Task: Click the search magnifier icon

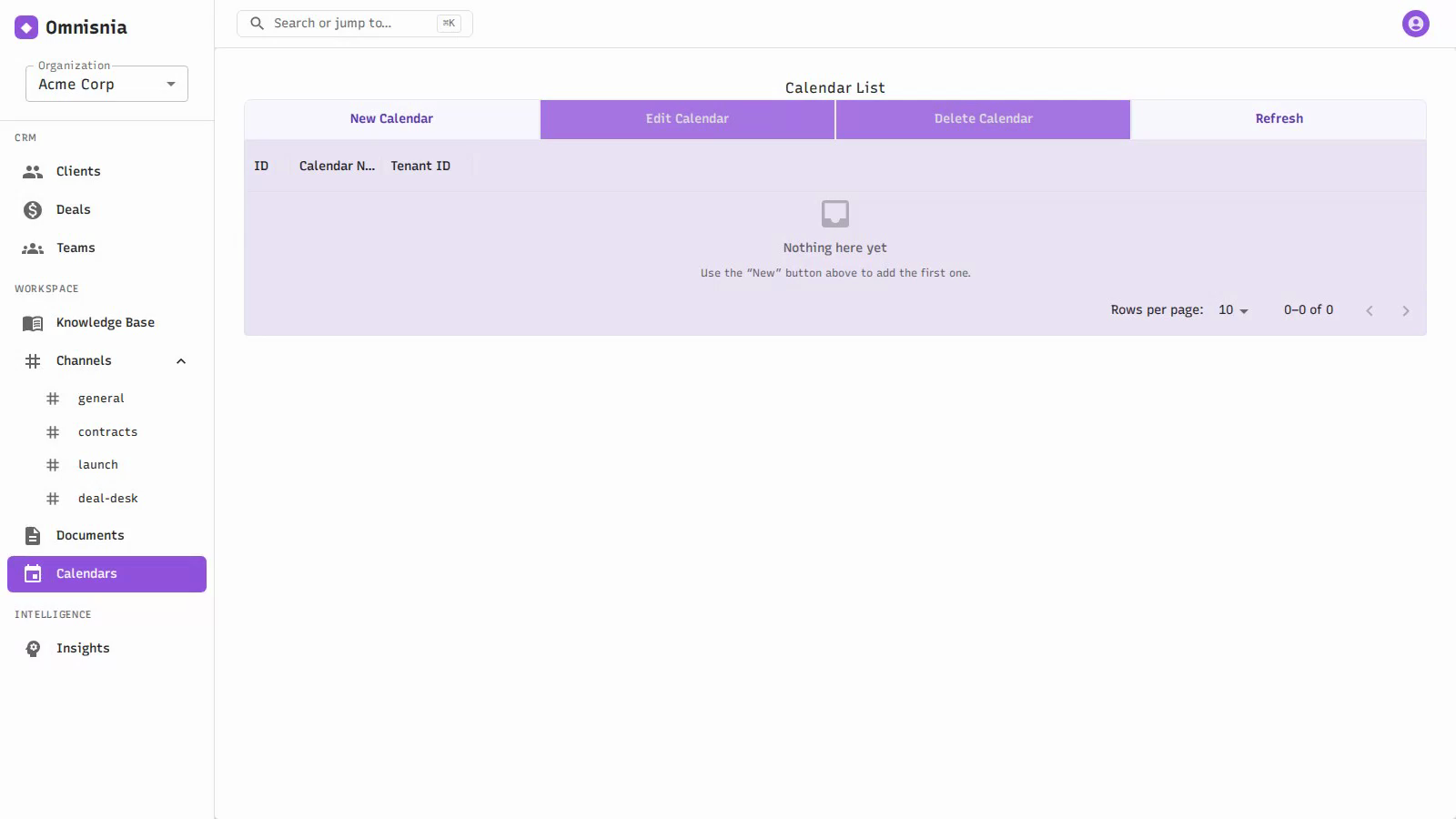Action: click(x=258, y=24)
